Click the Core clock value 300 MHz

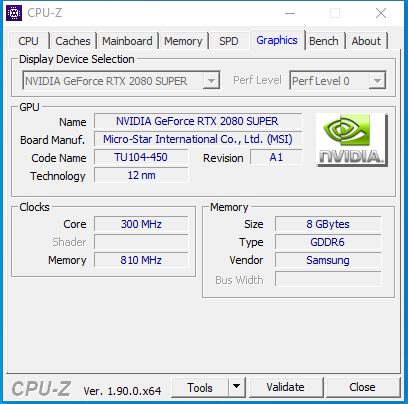pos(141,224)
